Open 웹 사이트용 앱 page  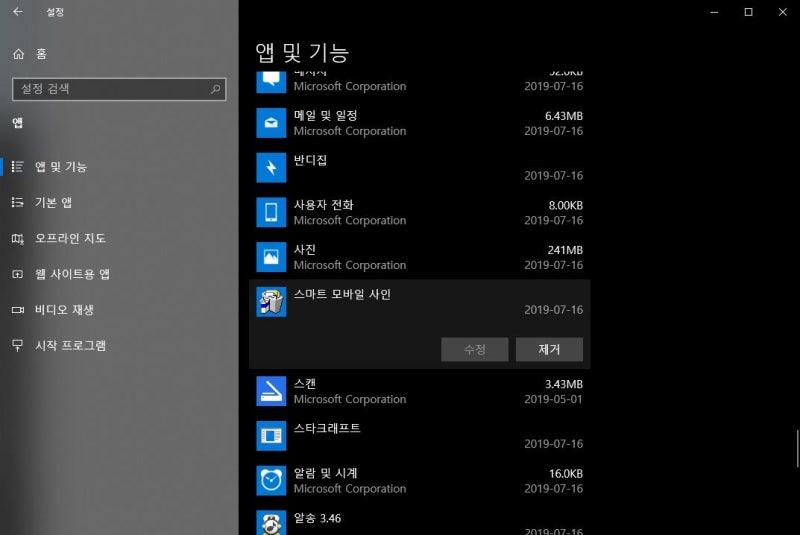click(x=71, y=274)
